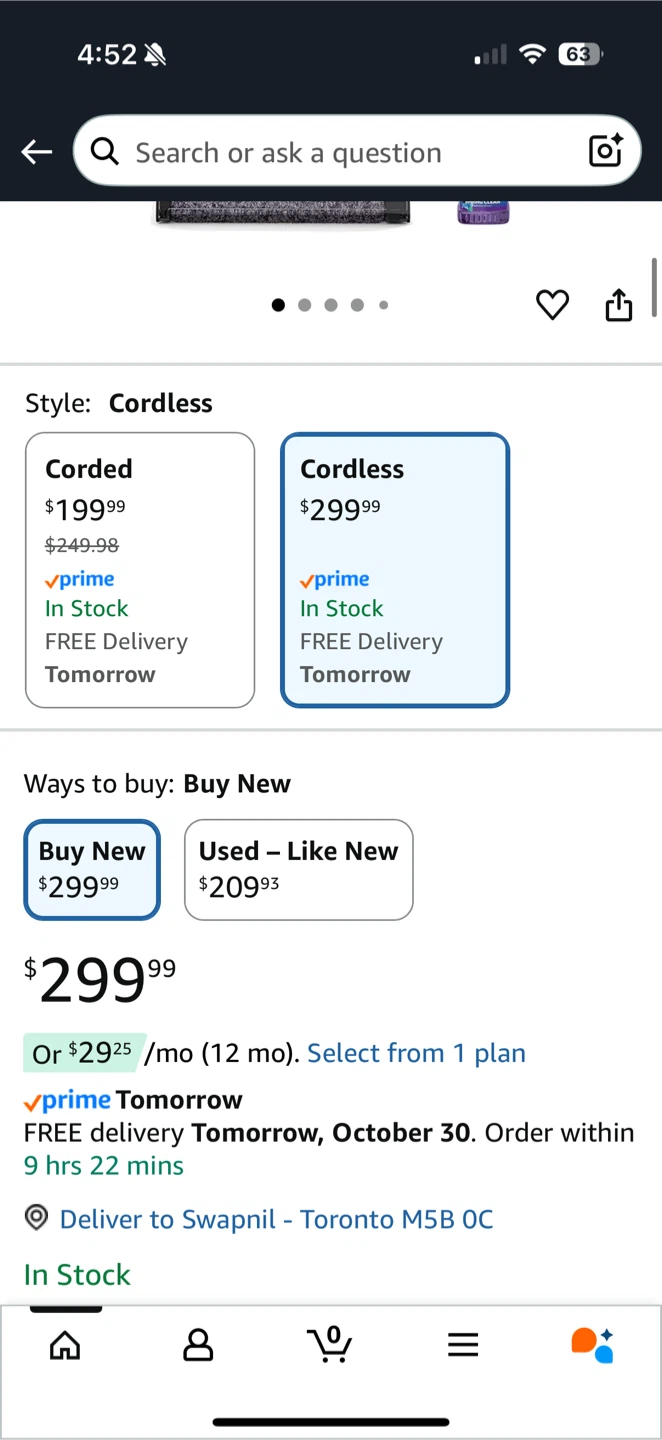The width and height of the screenshot is (662, 1440).
Task: Open Deliver to Swapnil address link
Action: pyautogui.click(x=276, y=1219)
